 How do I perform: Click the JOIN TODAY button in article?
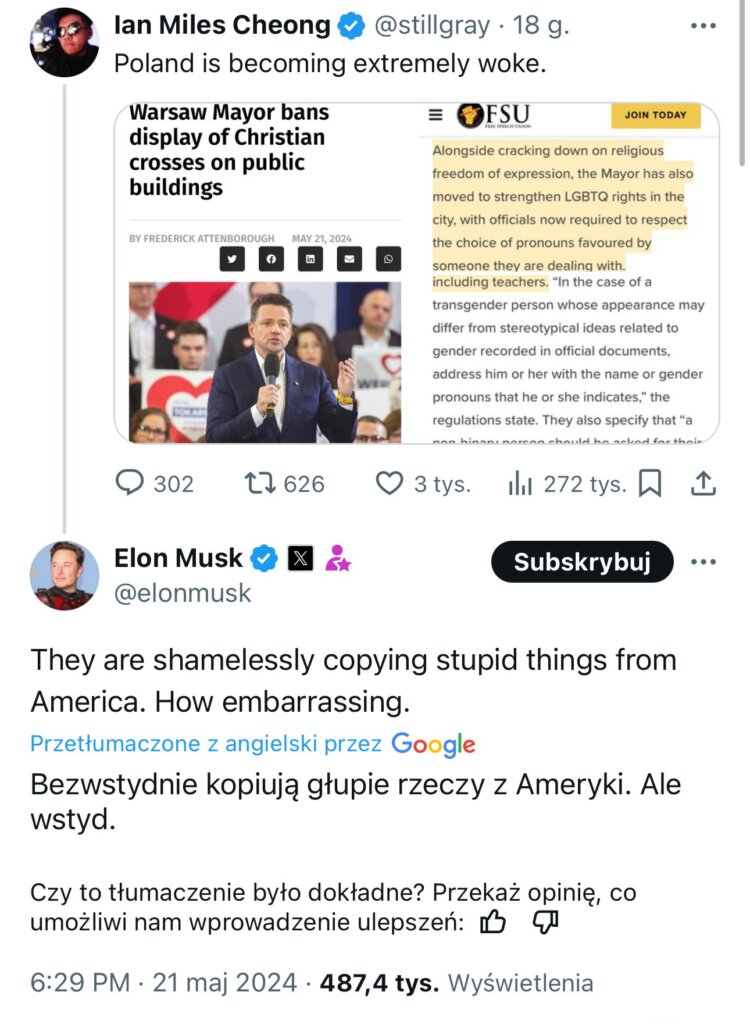(x=655, y=115)
